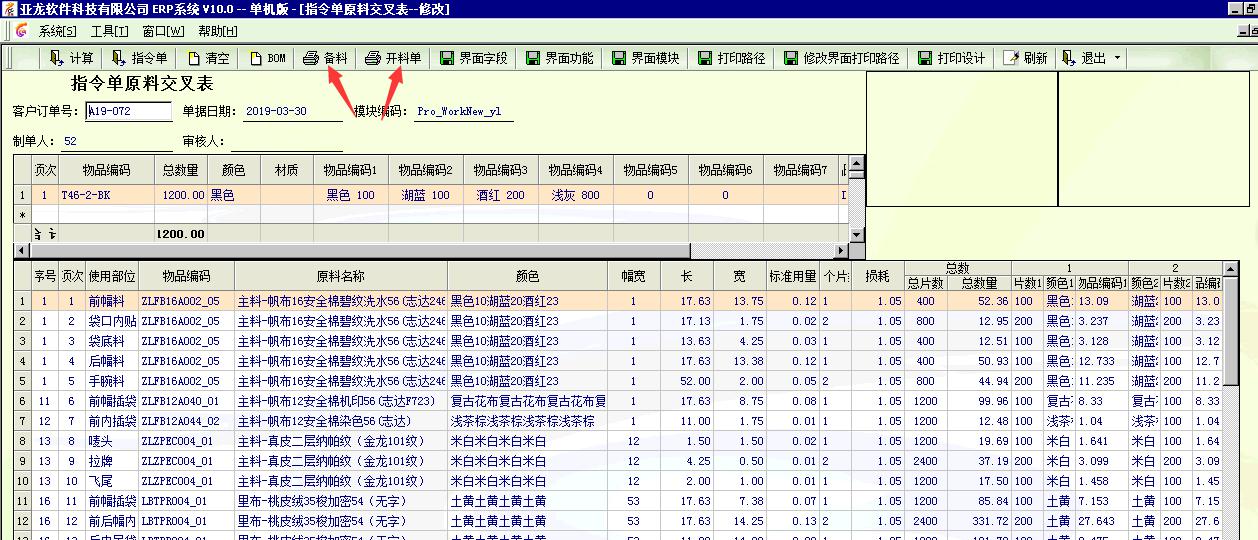
Task: Click the 打印路径 toolbar button
Action: 731,58
